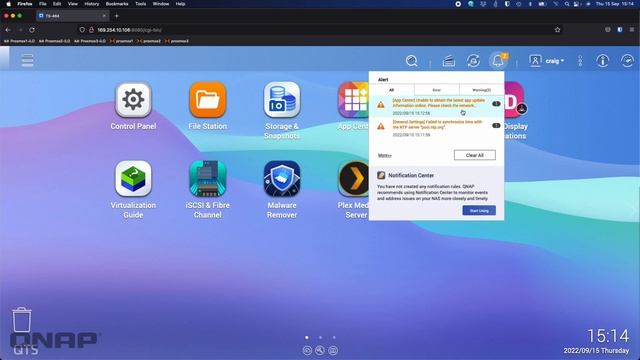
Task: Open the History menu
Action: point(91,4)
